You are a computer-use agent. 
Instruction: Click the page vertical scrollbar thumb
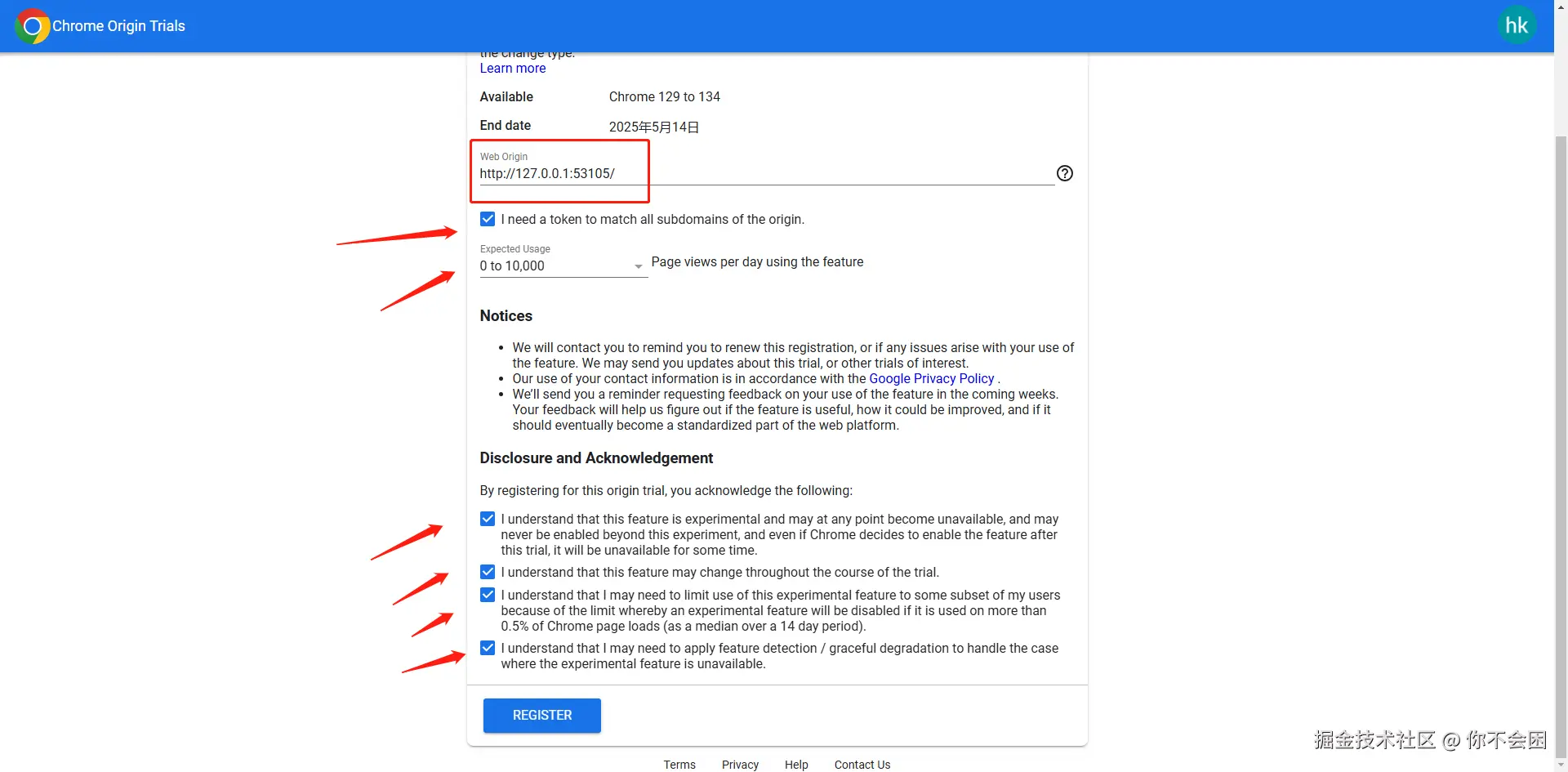[x=1561, y=445]
